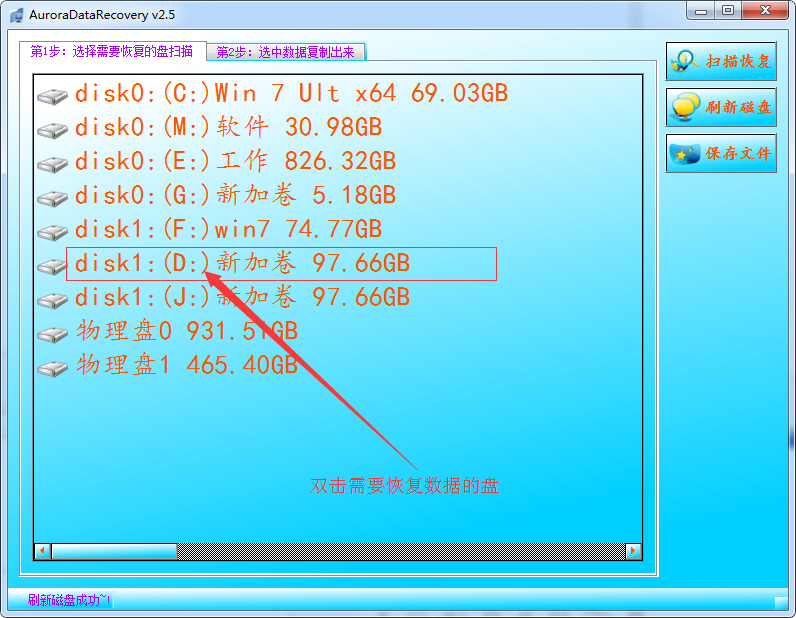Click the drive icon beside disk0 (C:) row

click(53, 95)
